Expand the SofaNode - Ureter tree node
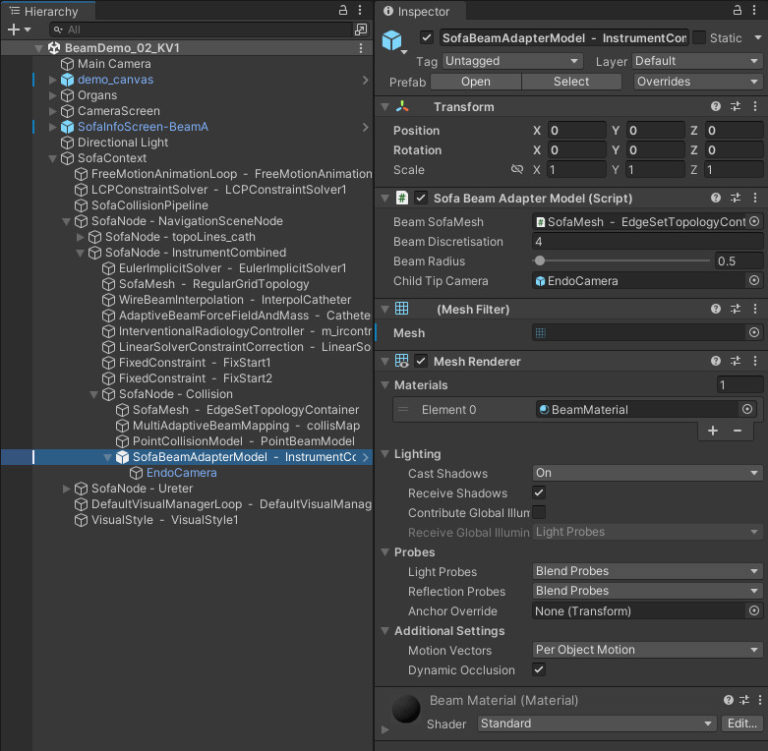Image resolution: width=768 pixels, height=751 pixels. (67, 489)
